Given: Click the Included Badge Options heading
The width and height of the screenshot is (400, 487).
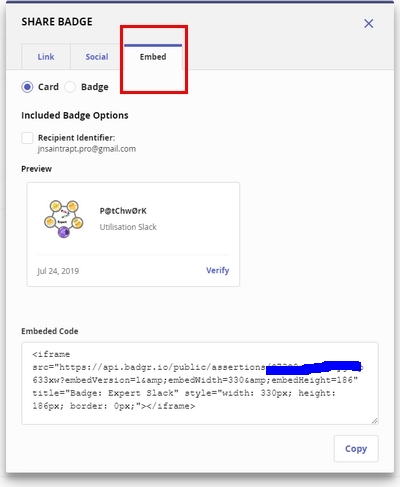Looking at the screenshot, I should tap(75, 115).
